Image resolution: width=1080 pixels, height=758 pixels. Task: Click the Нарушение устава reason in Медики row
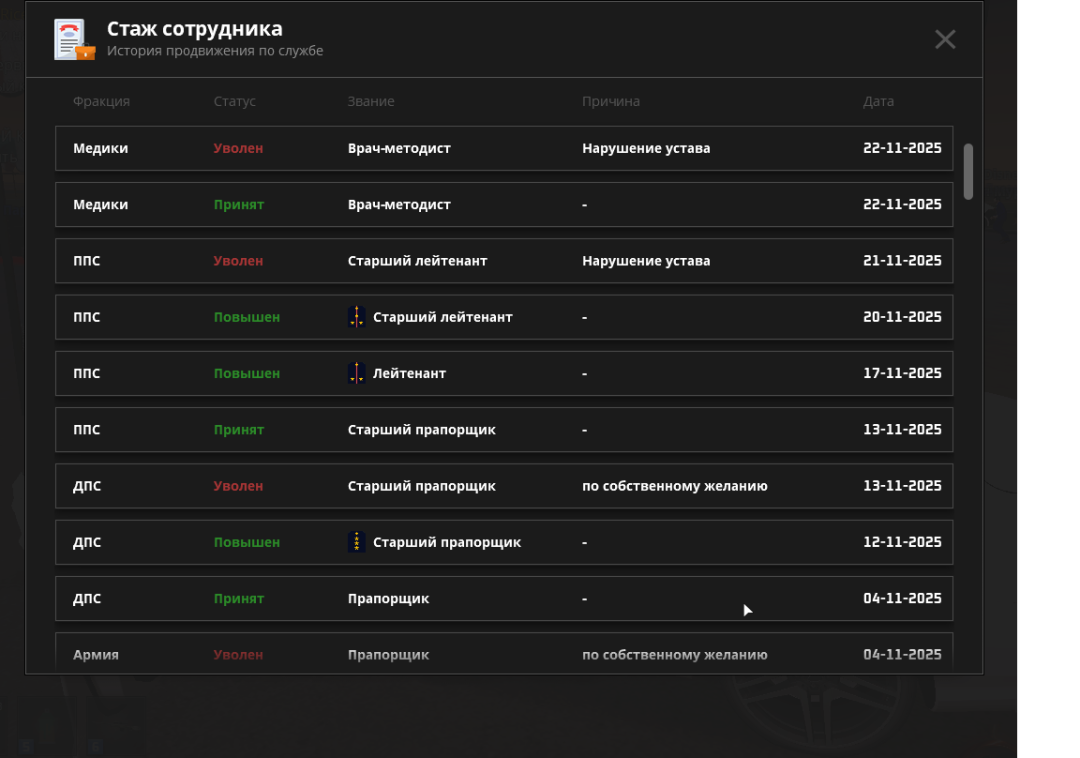[646, 148]
